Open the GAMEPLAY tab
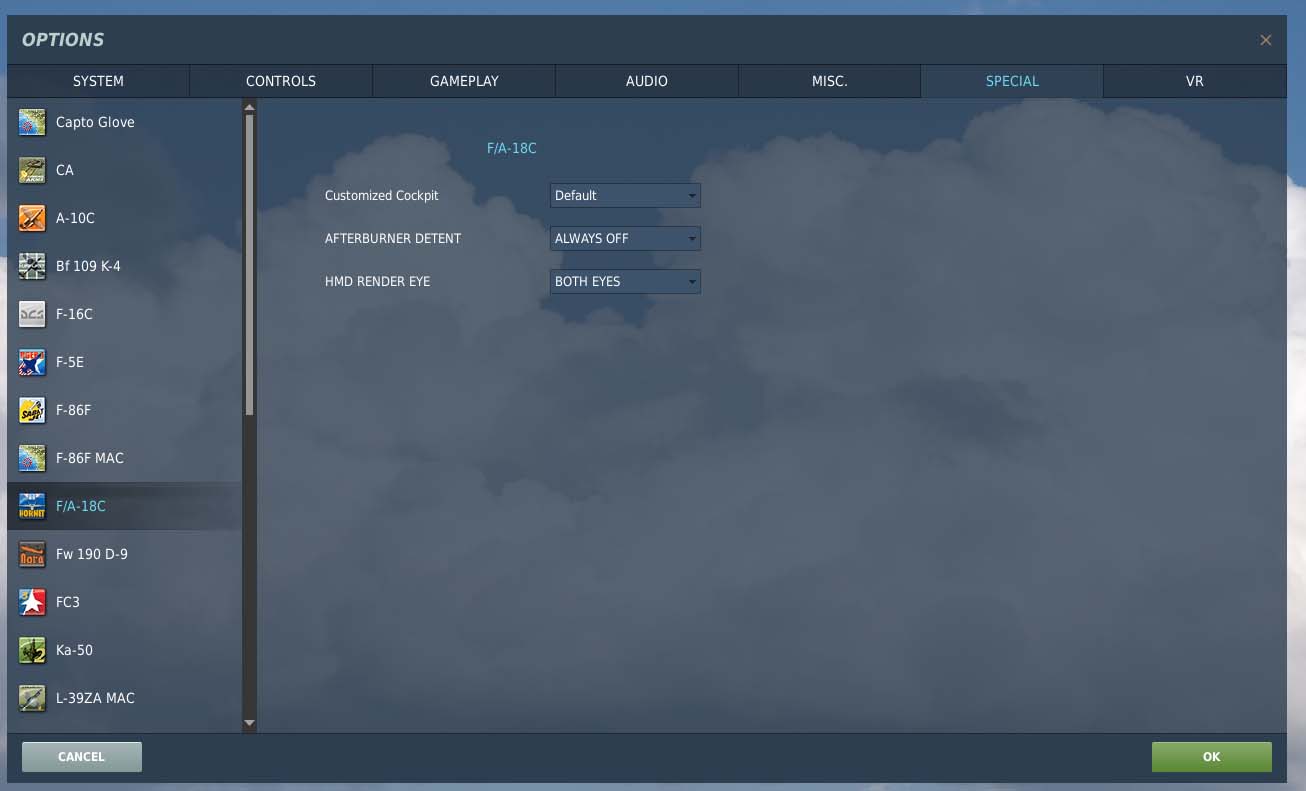1306x791 pixels. coord(464,81)
